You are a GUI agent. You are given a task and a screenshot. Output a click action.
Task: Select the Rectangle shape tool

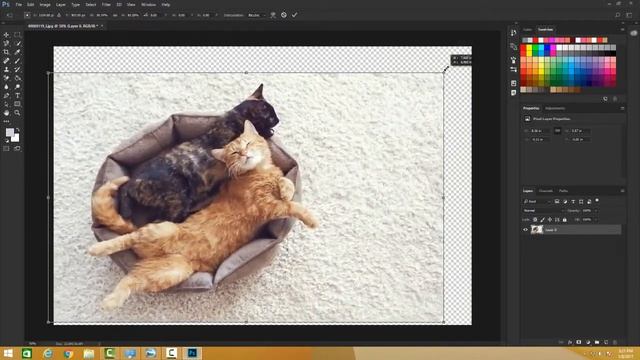click(x=17, y=104)
